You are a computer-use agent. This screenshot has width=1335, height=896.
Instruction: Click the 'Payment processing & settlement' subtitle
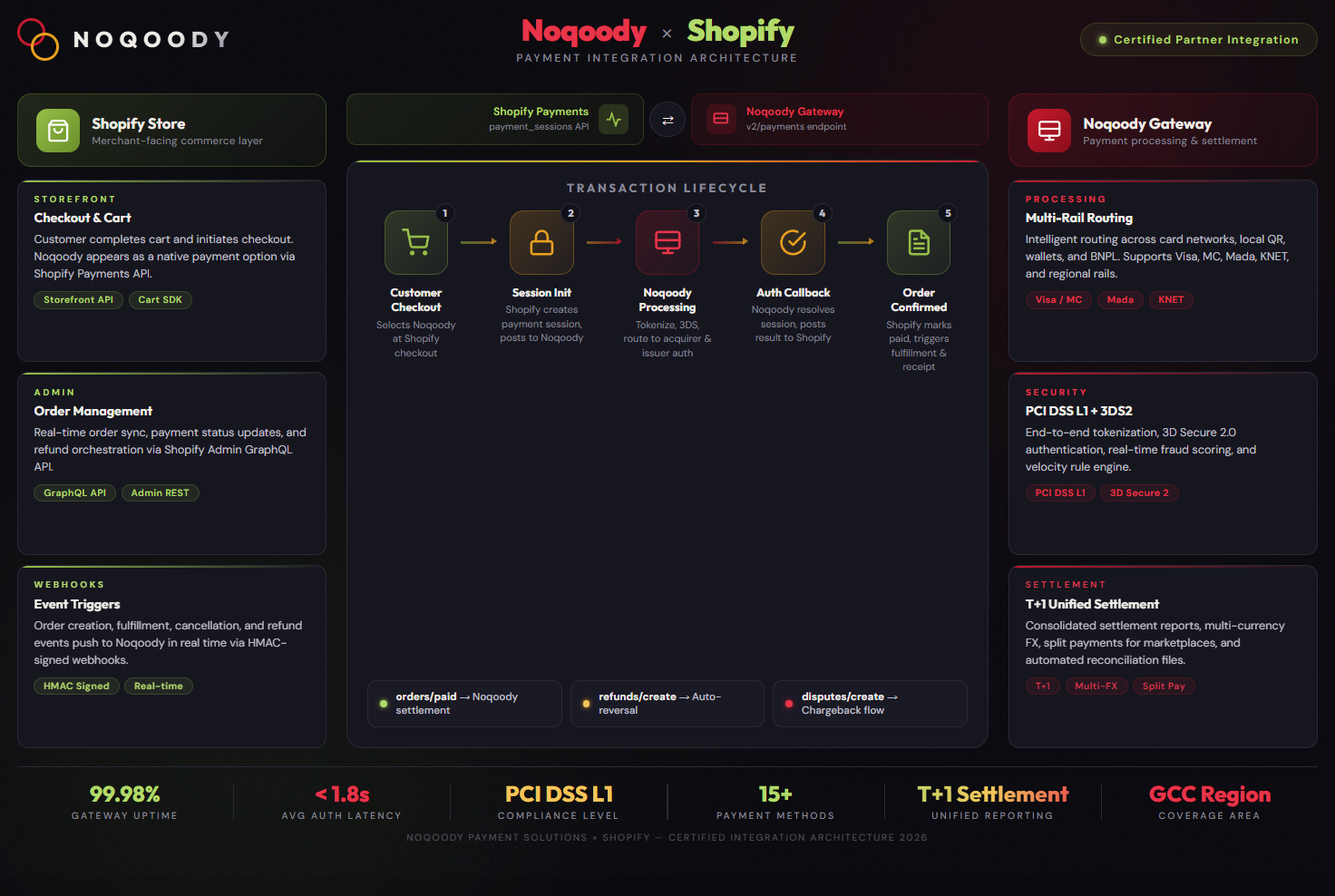pos(1170,141)
